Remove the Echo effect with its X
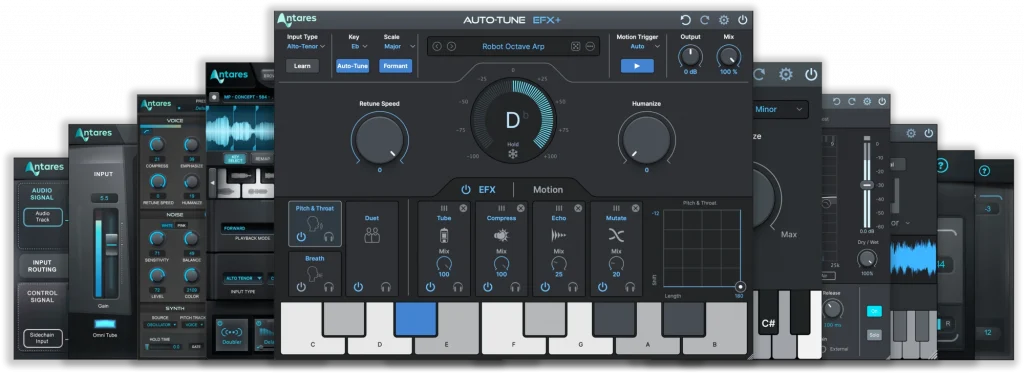 point(578,208)
